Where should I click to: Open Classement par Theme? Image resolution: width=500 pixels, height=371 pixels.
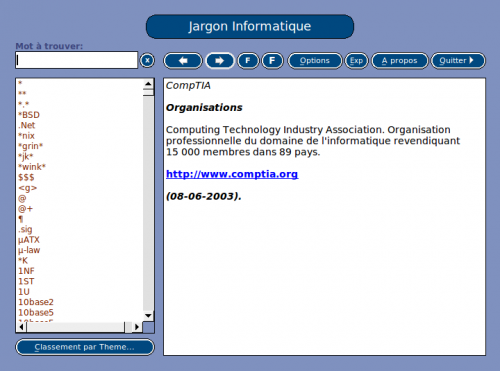(85, 347)
